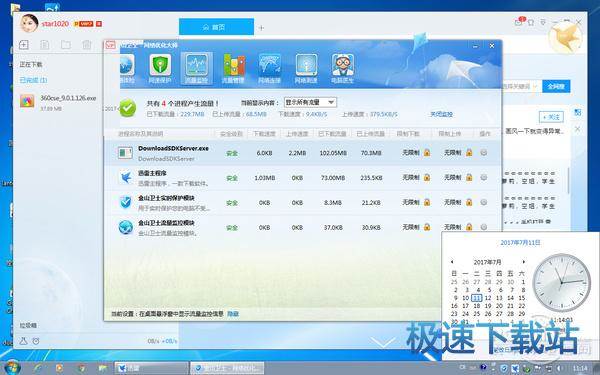
Task: Select the 迅雷主程序 process name
Action: tap(152, 173)
